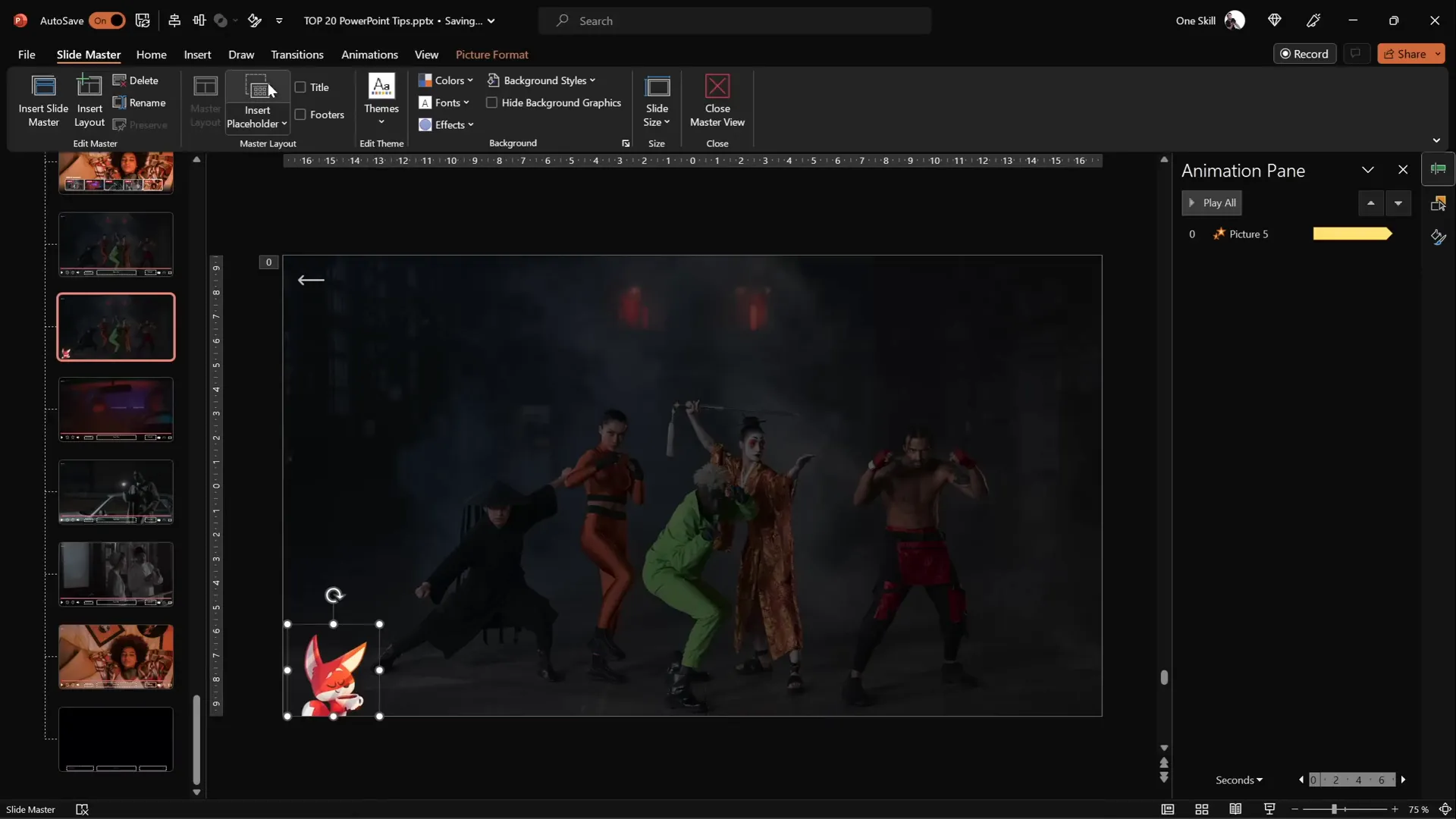Click the Save icon in title bar
The image size is (1456, 819).
(x=143, y=20)
